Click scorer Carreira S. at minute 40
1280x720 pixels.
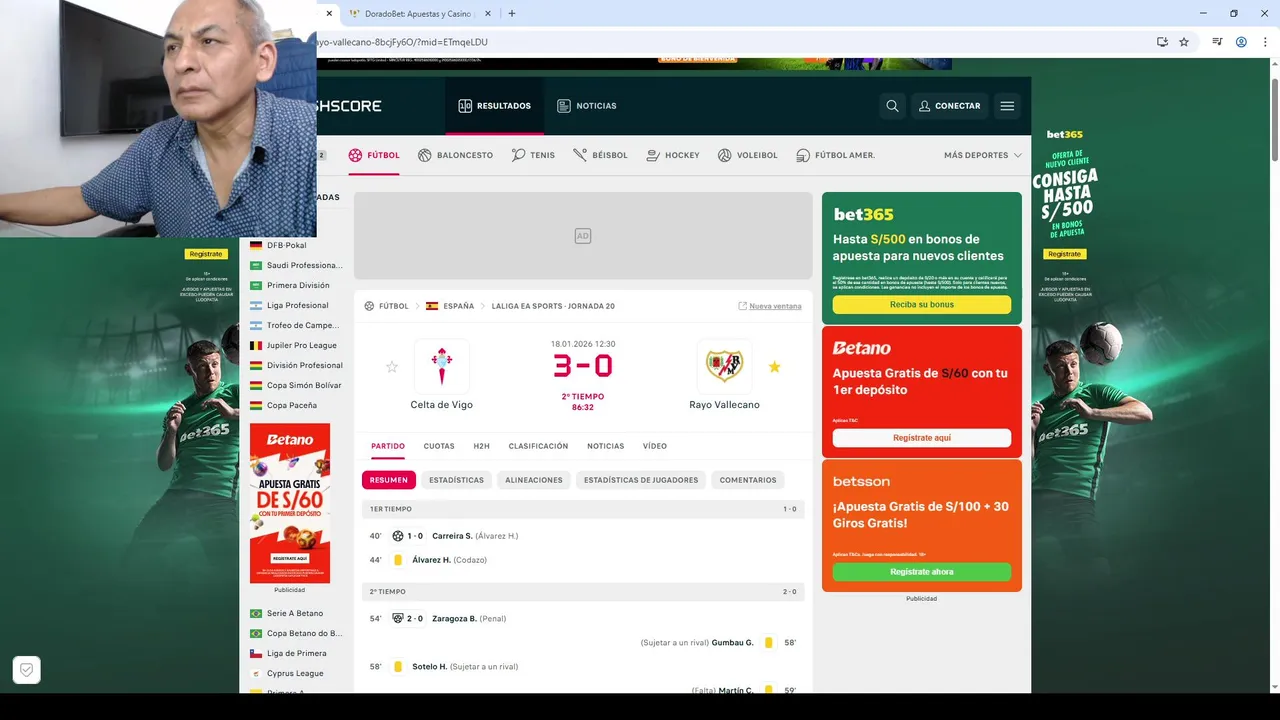click(452, 536)
